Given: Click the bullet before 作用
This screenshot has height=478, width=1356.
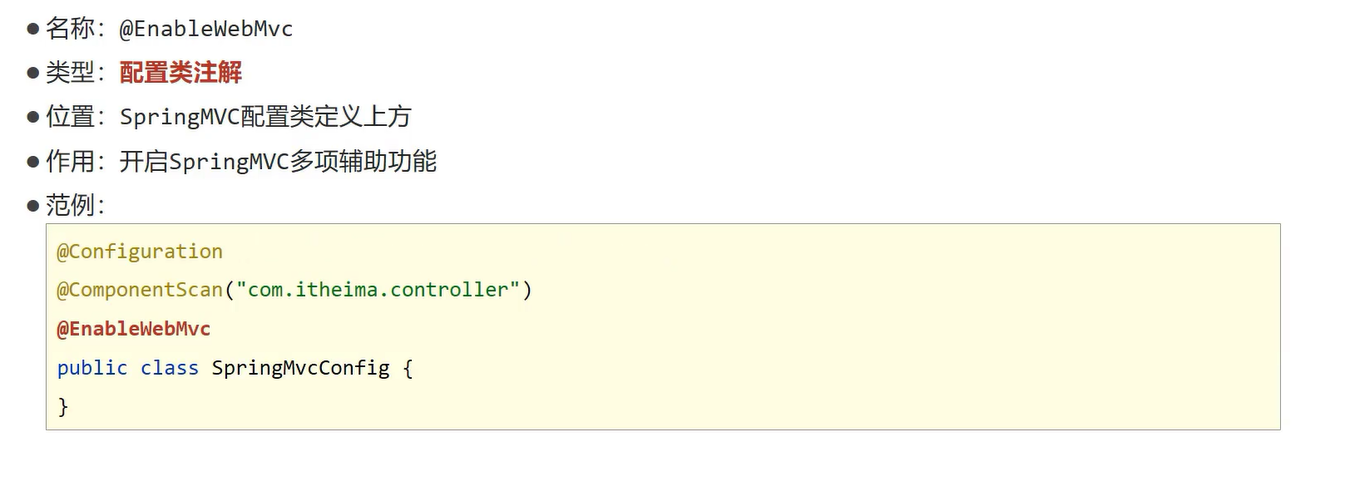Looking at the screenshot, I should click(x=33, y=161).
